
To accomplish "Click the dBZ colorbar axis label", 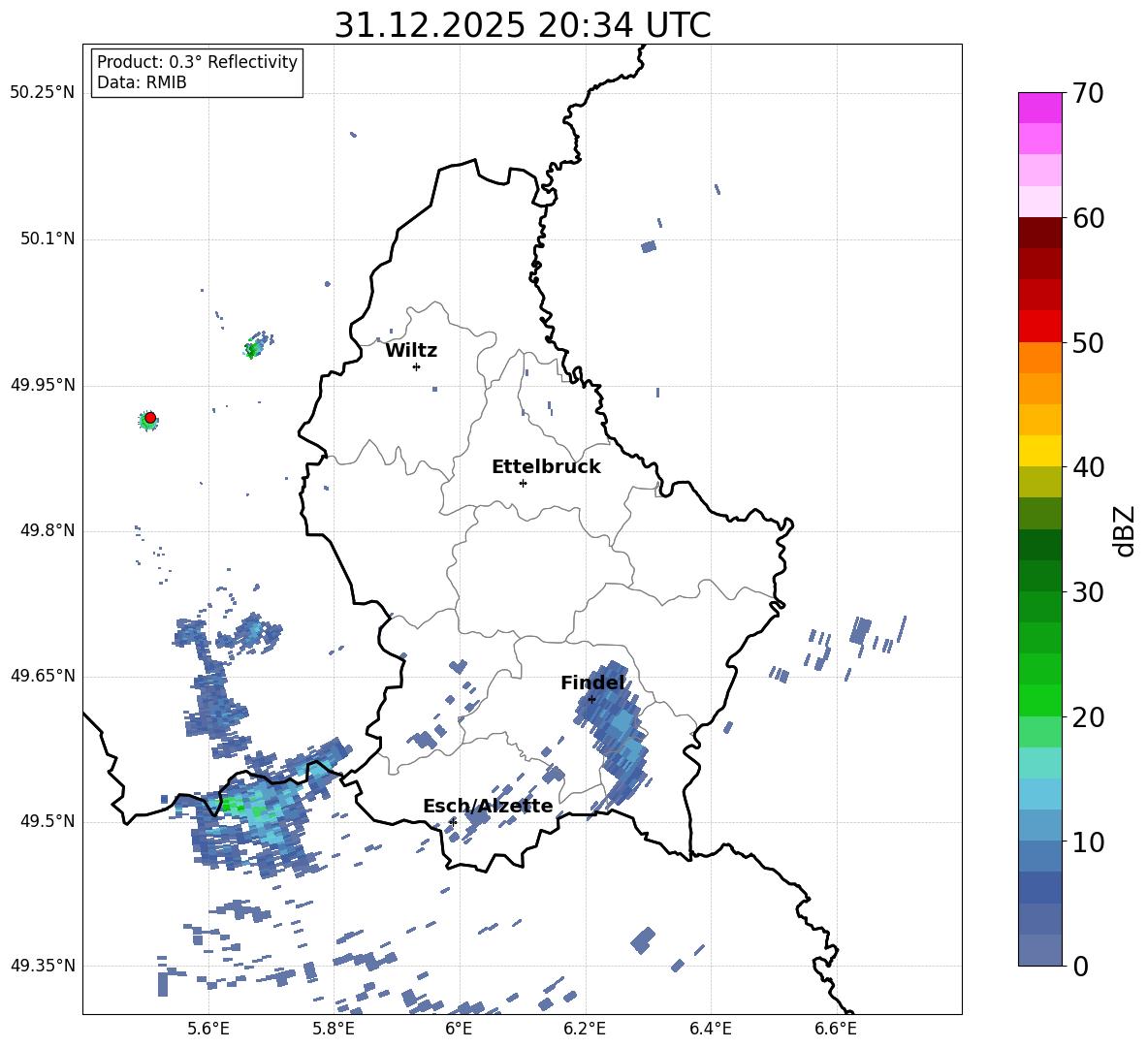I will (x=1125, y=530).
